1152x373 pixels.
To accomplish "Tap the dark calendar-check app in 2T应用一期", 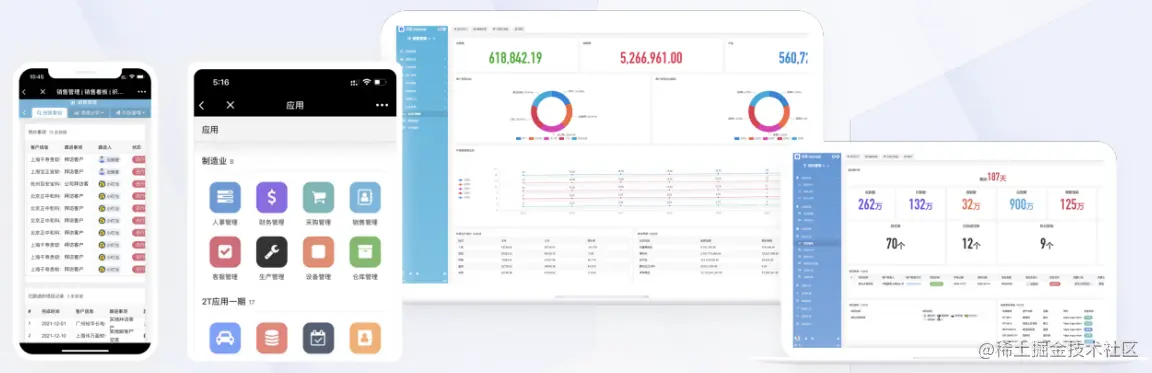I will pos(318,338).
